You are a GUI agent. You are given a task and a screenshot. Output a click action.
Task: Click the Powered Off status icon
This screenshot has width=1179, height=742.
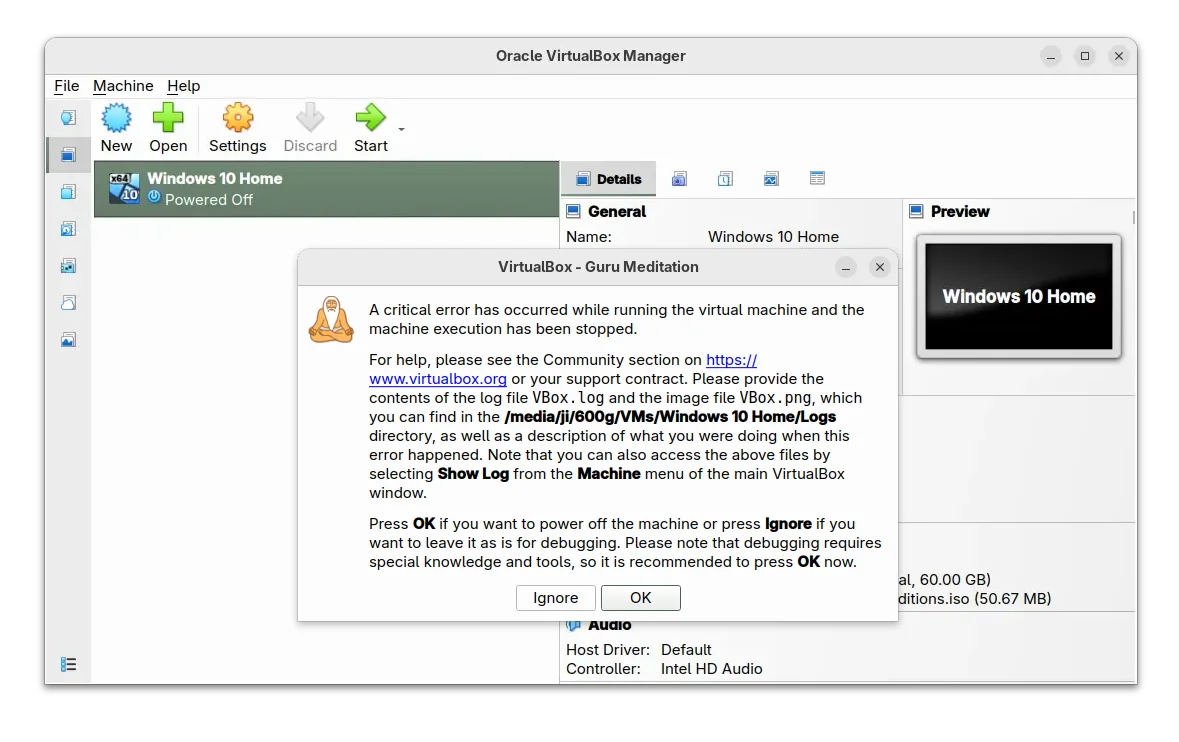pyautogui.click(x=154, y=197)
